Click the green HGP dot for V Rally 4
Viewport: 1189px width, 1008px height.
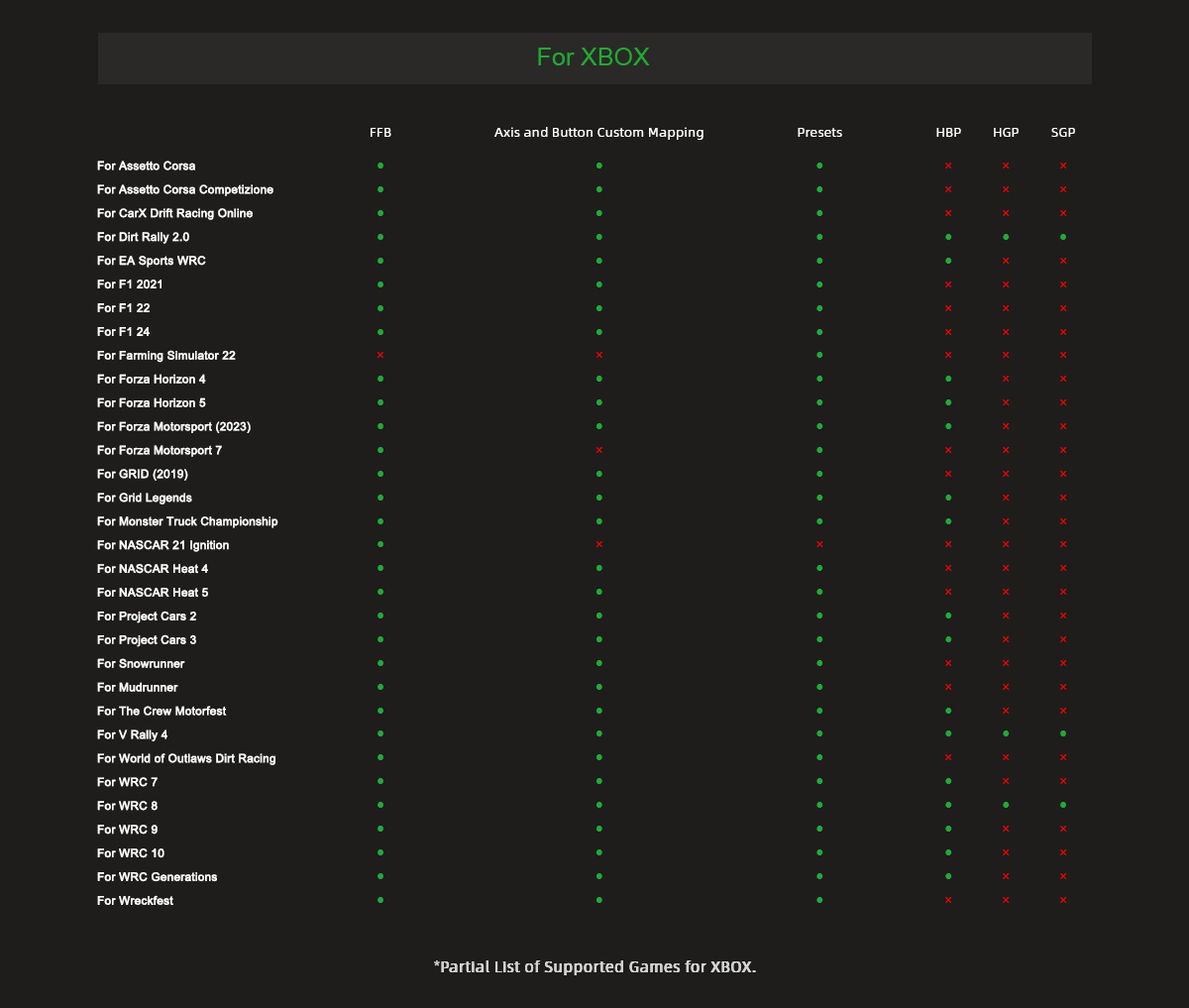point(1006,733)
